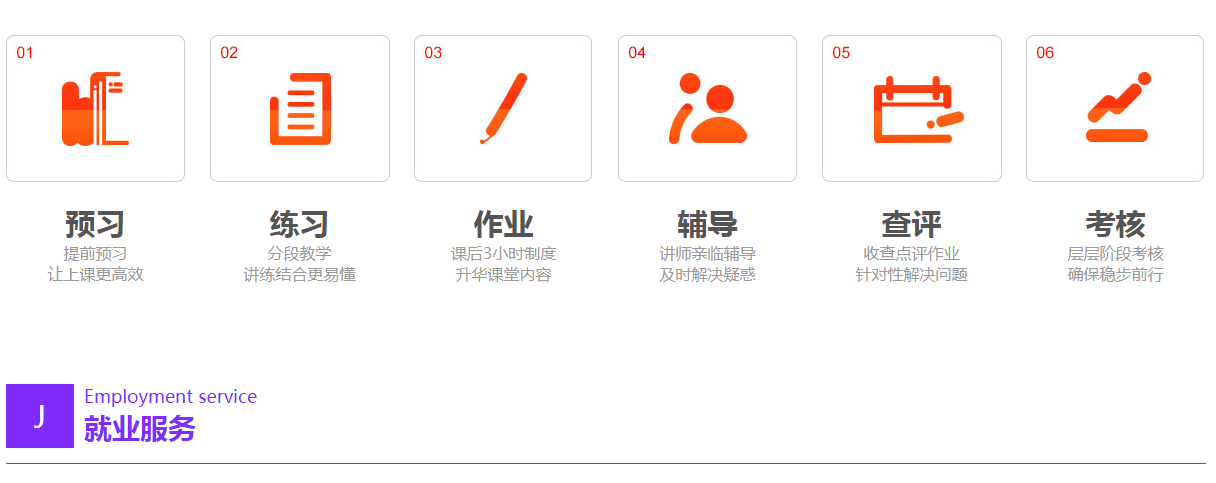
Task: Select the orange pen icon for 作业
Action: point(503,108)
